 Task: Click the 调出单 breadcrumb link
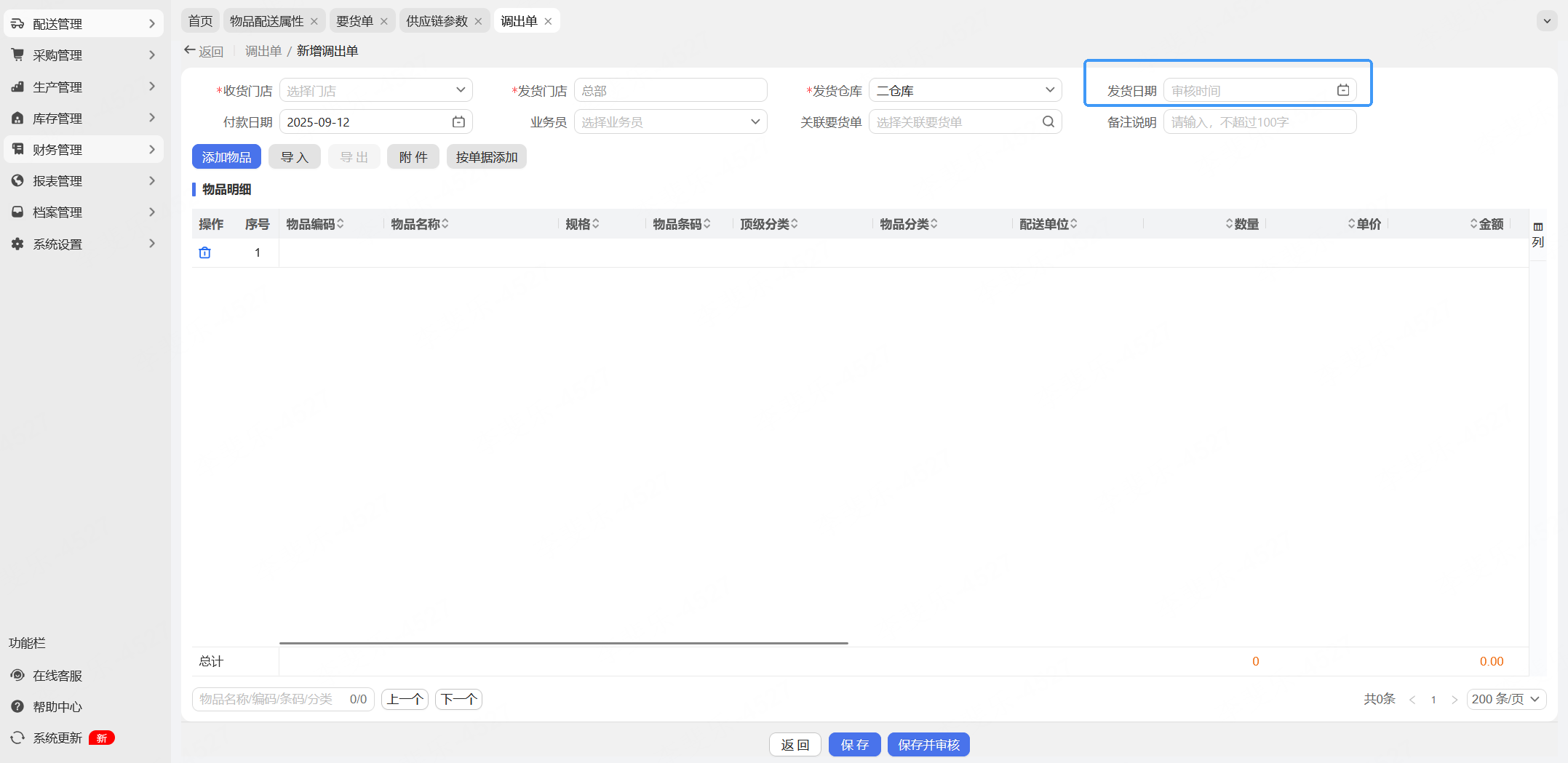(263, 51)
